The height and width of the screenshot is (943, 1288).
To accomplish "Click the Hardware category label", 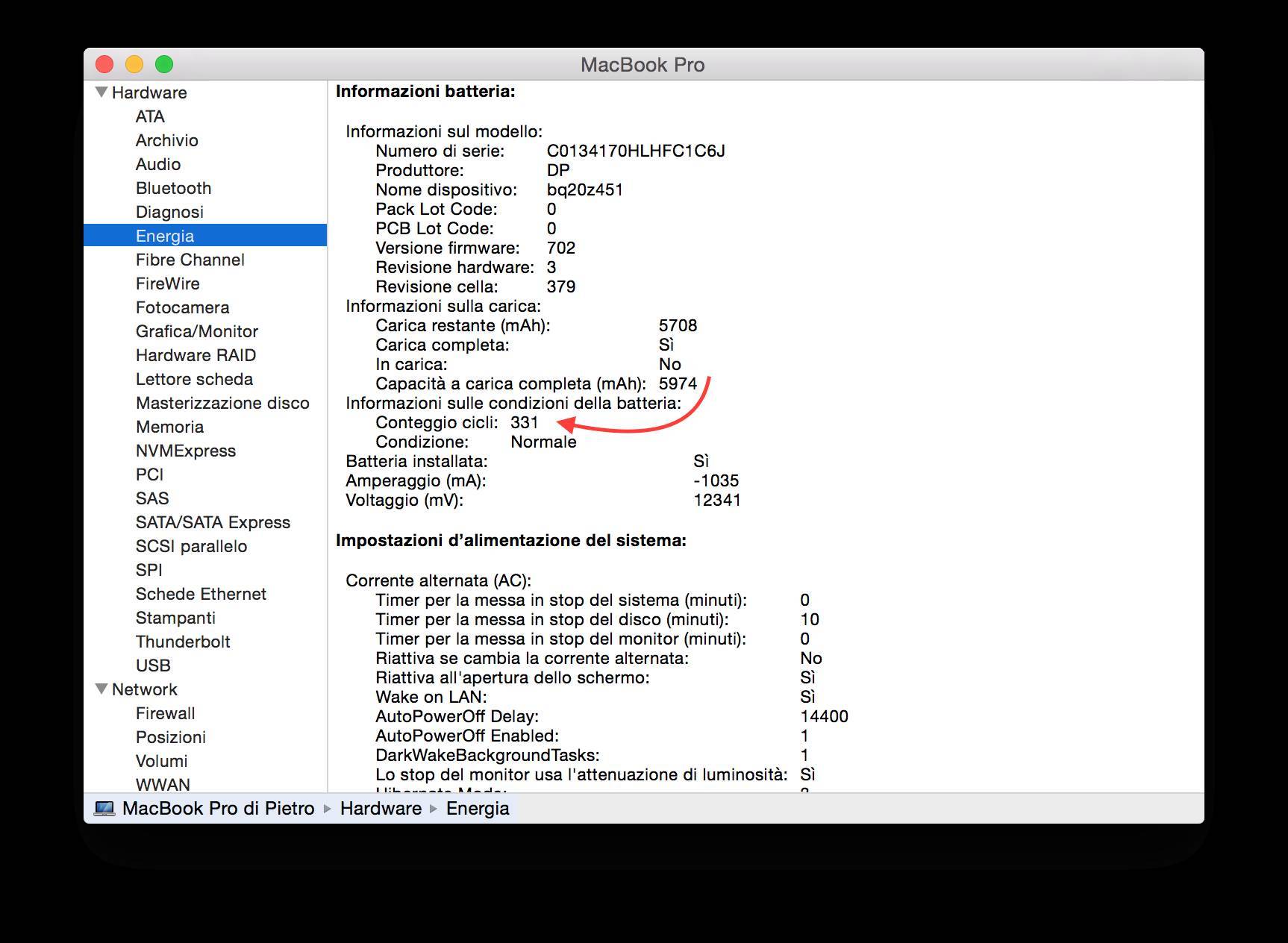I will pyautogui.click(x=149, y=93).
